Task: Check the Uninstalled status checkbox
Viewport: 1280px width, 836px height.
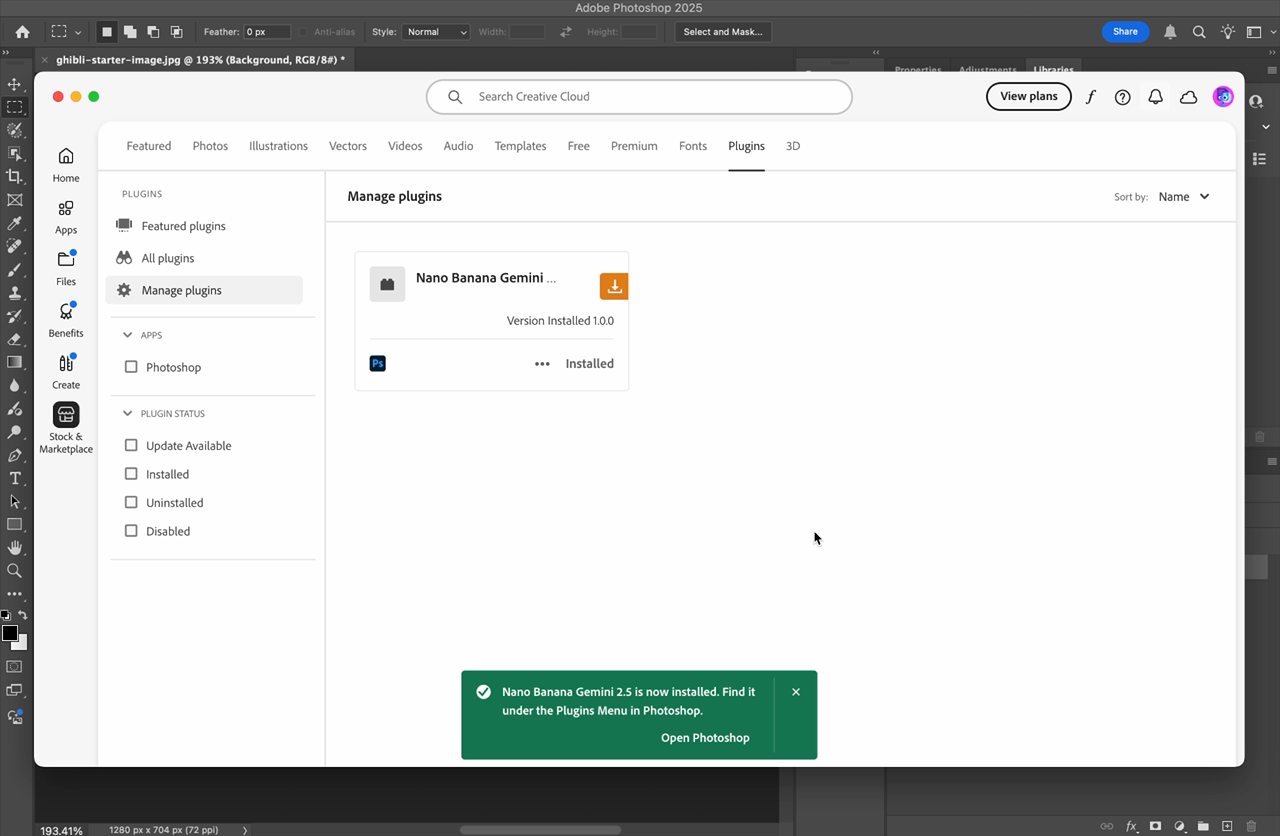Action: (131, 502)
